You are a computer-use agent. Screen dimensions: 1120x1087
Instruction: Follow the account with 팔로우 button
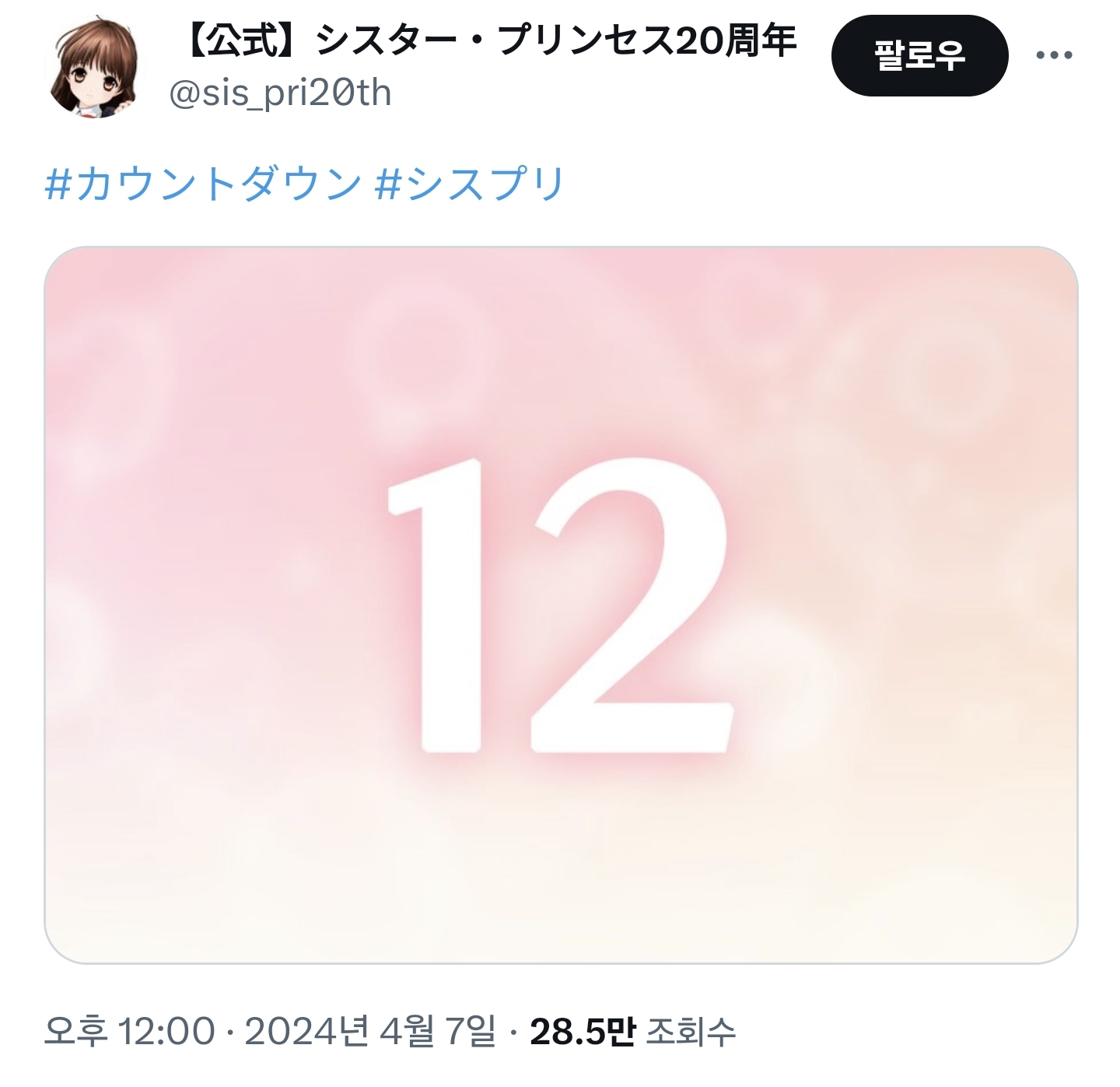point(919,56)
